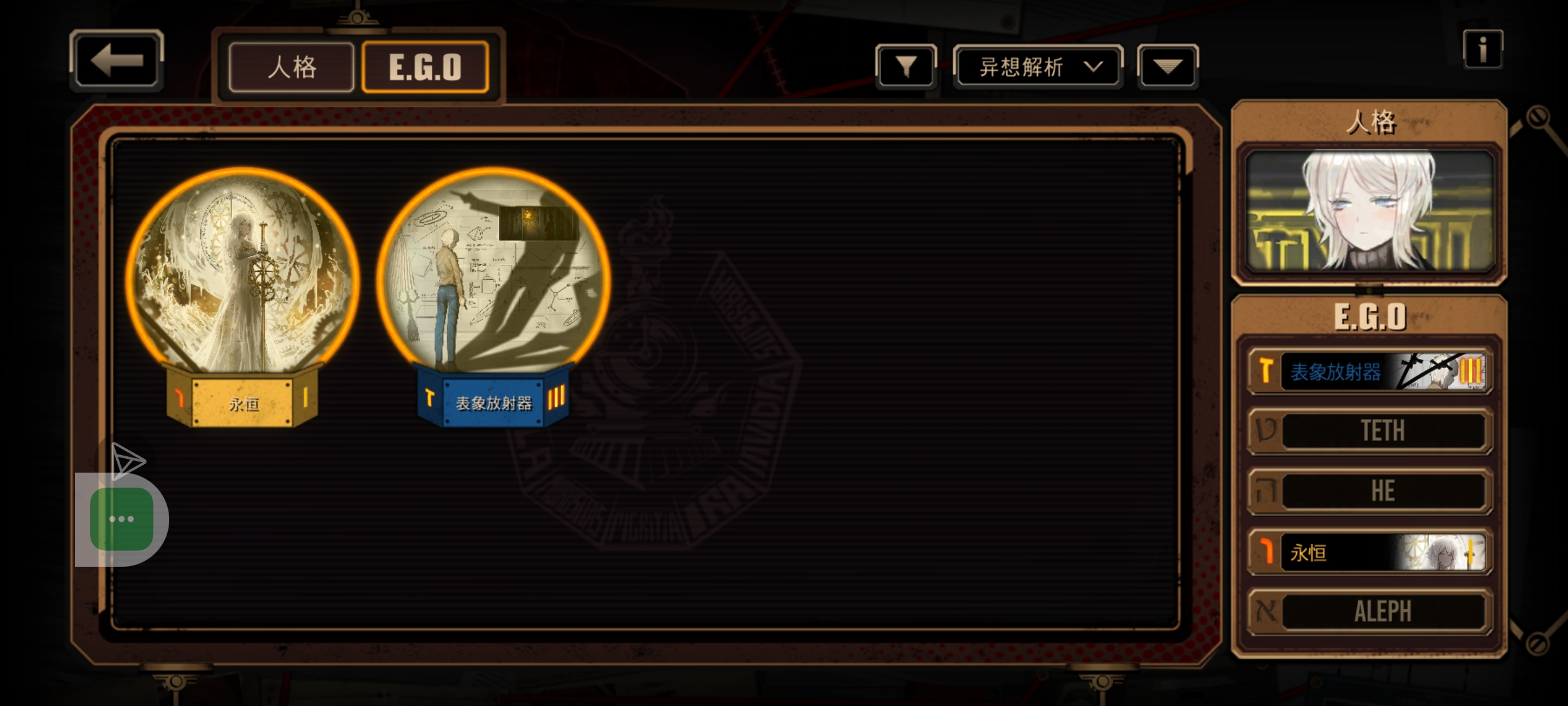Click the ZAYIN symbol beside 表象放射器 slot
This screenshot has height=706, width=1568.
point(1266,371)
